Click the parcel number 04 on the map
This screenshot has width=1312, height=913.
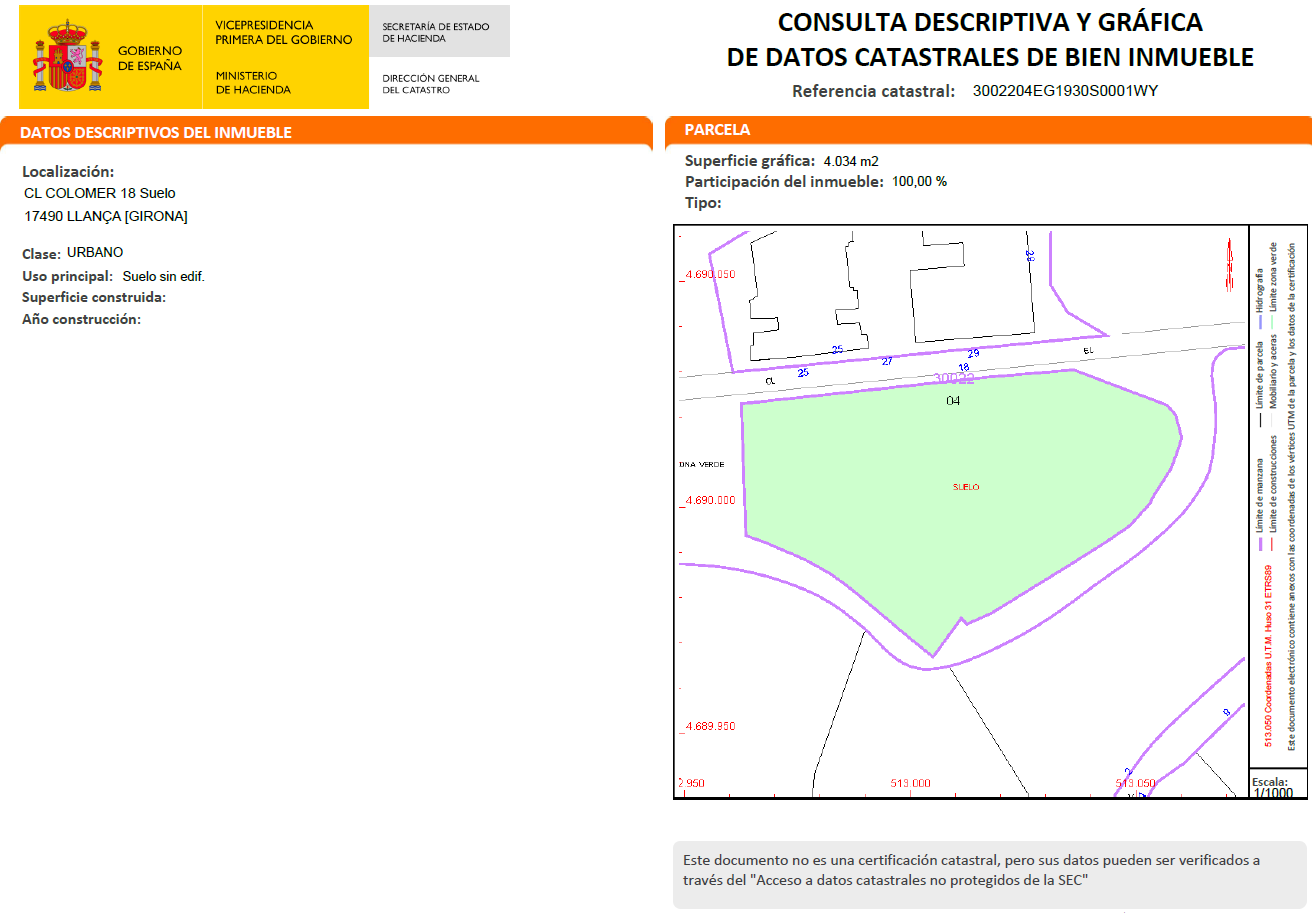click(x=953, y=400)
